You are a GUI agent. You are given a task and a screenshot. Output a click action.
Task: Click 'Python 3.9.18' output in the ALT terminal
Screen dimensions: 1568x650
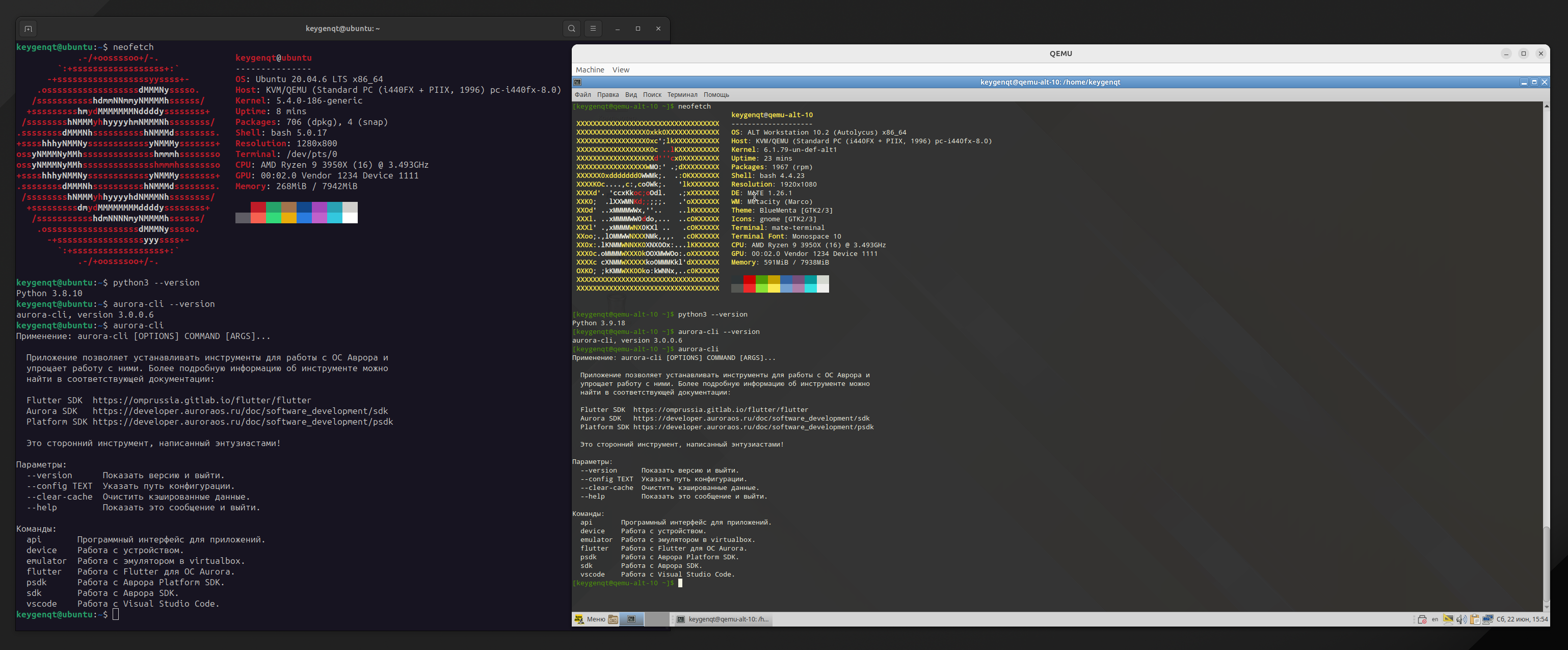[x=598, y=323]
